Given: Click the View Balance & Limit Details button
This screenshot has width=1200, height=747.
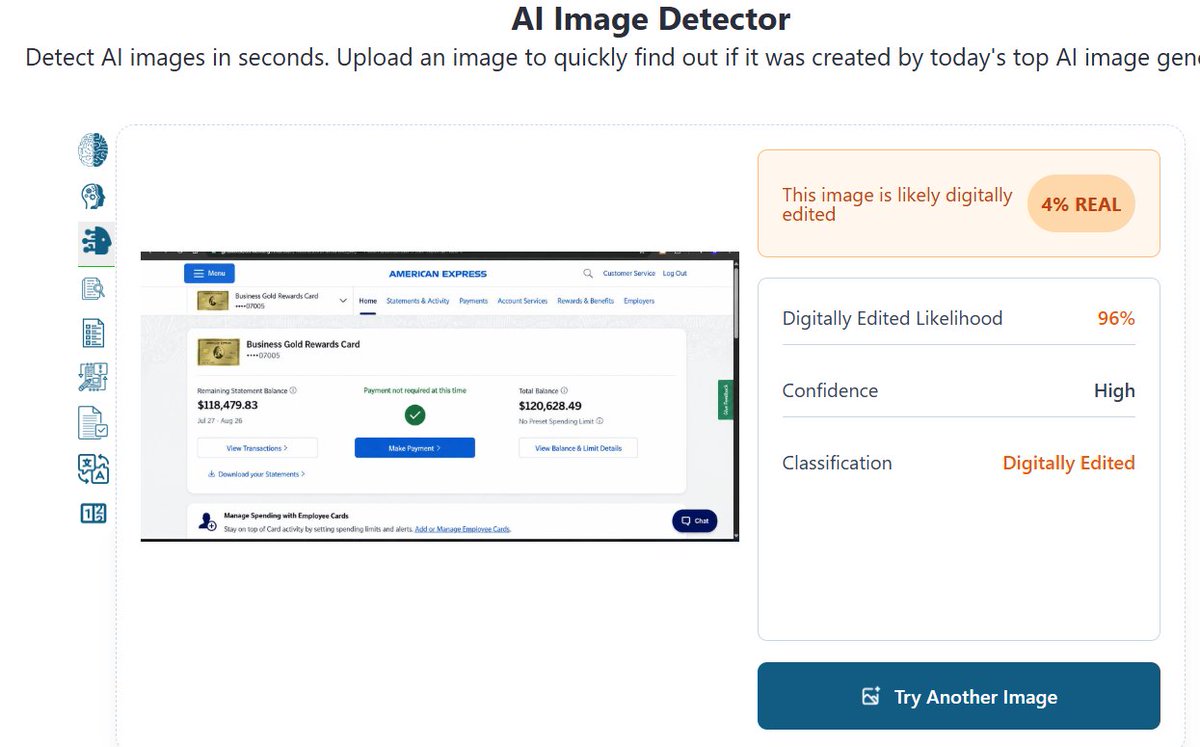Looking at the screenshot, I should coord(578,448).
